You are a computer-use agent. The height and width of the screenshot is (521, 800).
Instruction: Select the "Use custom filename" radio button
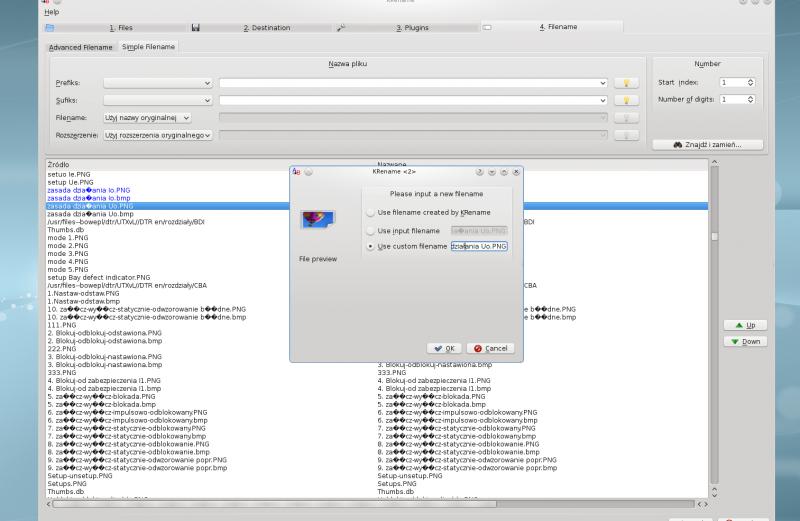(x=371, y=246)
